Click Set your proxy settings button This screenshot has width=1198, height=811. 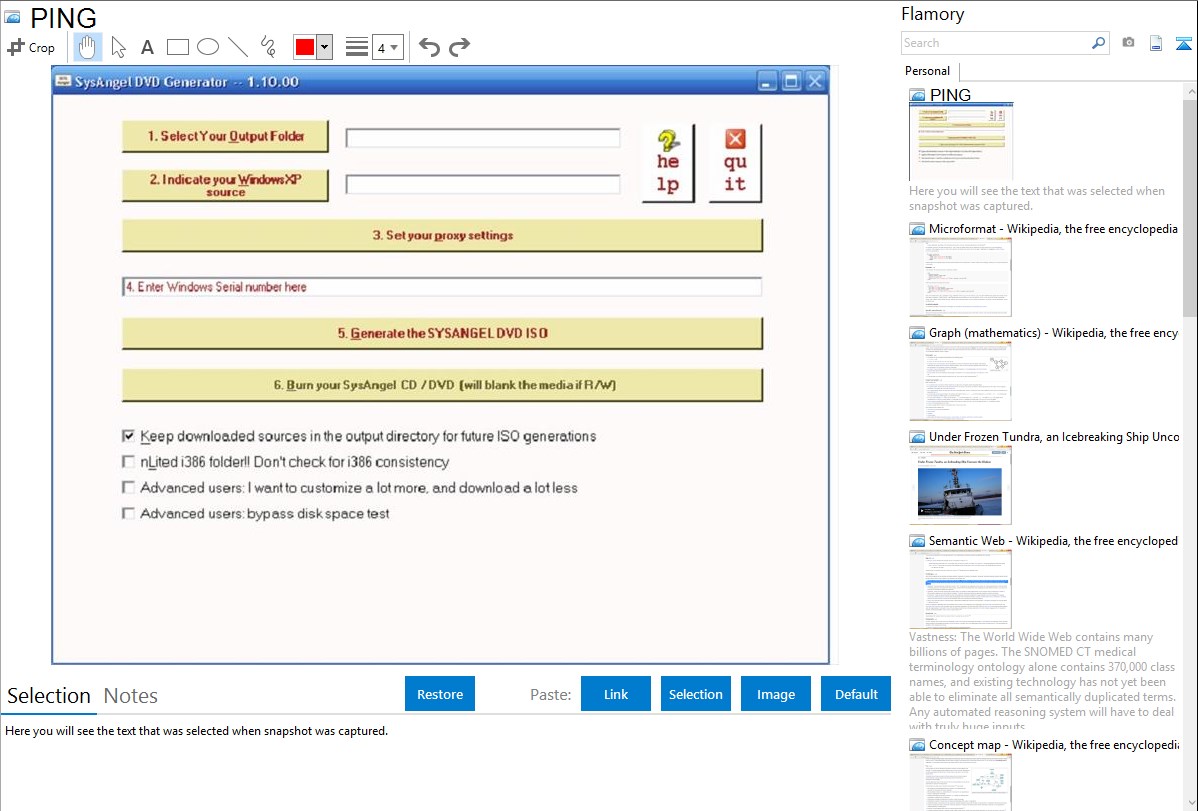442,235
